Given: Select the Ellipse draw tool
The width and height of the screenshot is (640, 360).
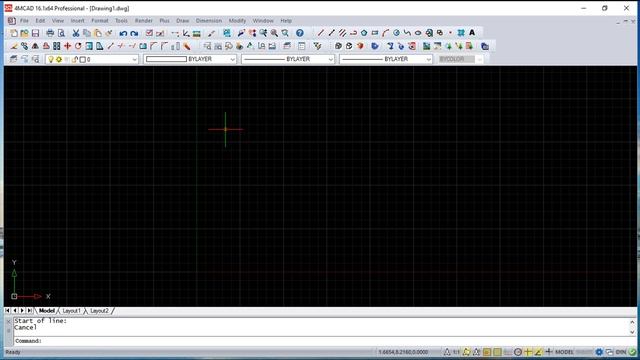Looking at the screenshot, I should [x=418, y=33].
